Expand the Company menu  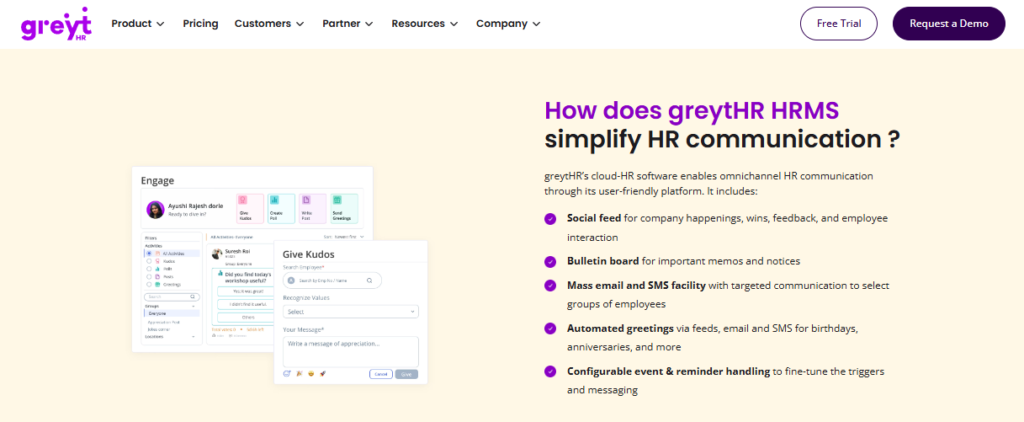[508, 24]
